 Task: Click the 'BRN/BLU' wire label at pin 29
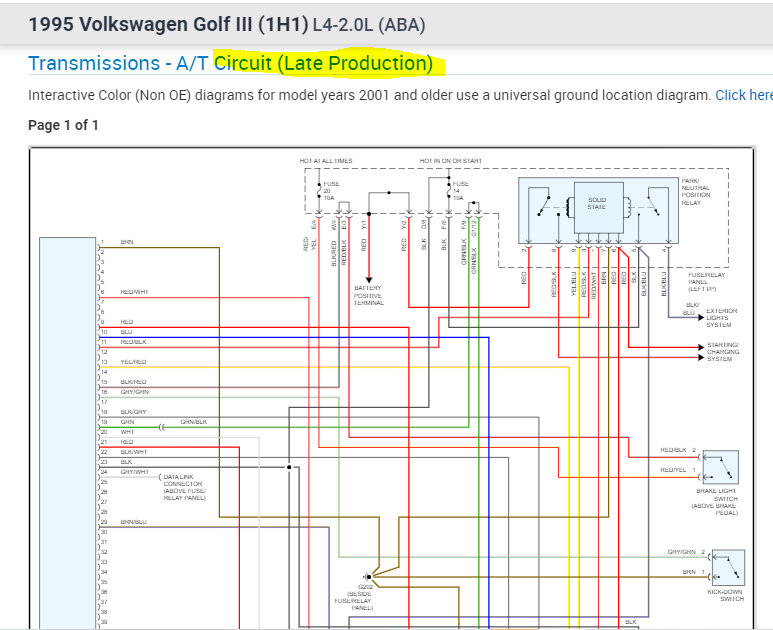click(x=133, y=522)
